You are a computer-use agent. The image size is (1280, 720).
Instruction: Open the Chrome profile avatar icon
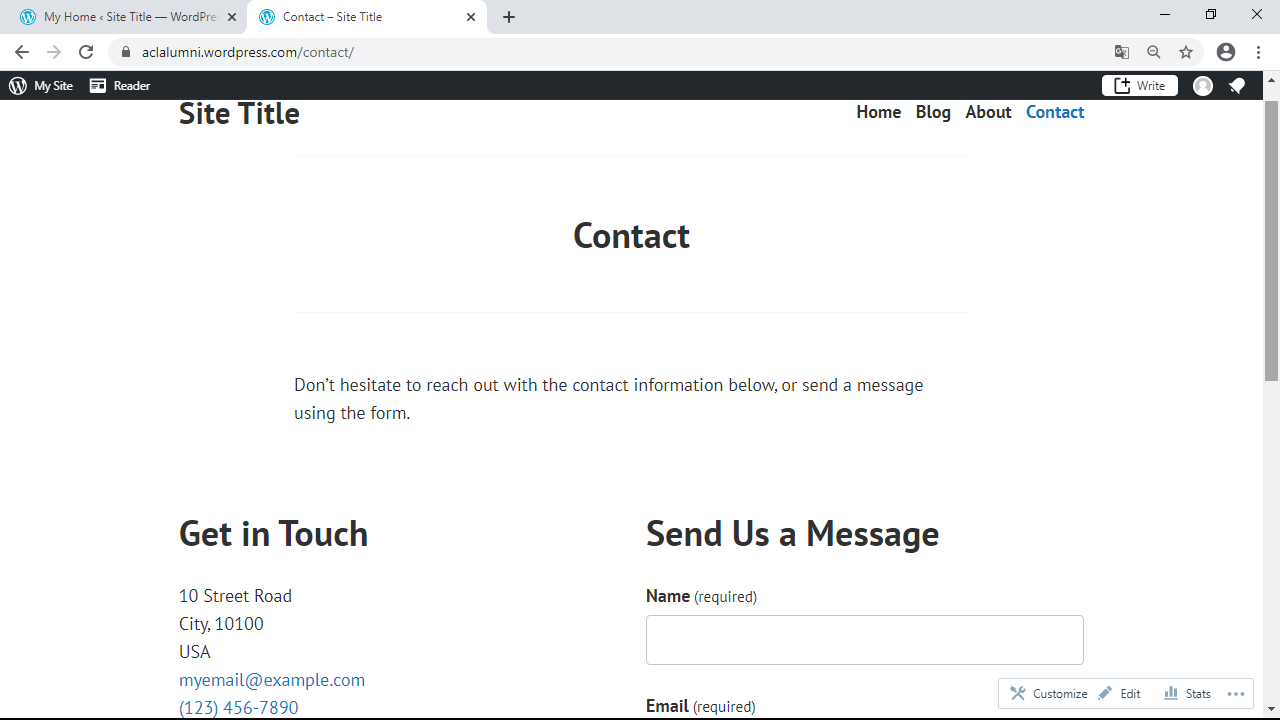pos(1226,52)
